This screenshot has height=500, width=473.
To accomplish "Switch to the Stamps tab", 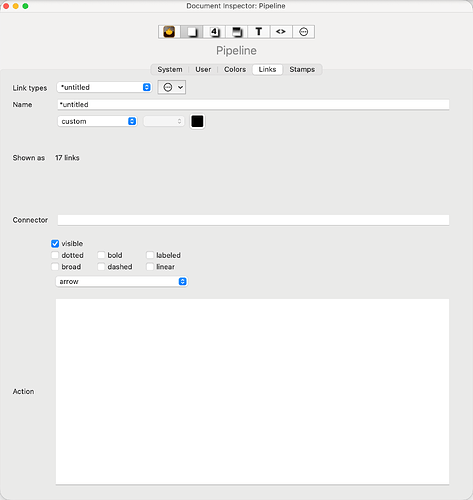I will [x=302, y=69].
